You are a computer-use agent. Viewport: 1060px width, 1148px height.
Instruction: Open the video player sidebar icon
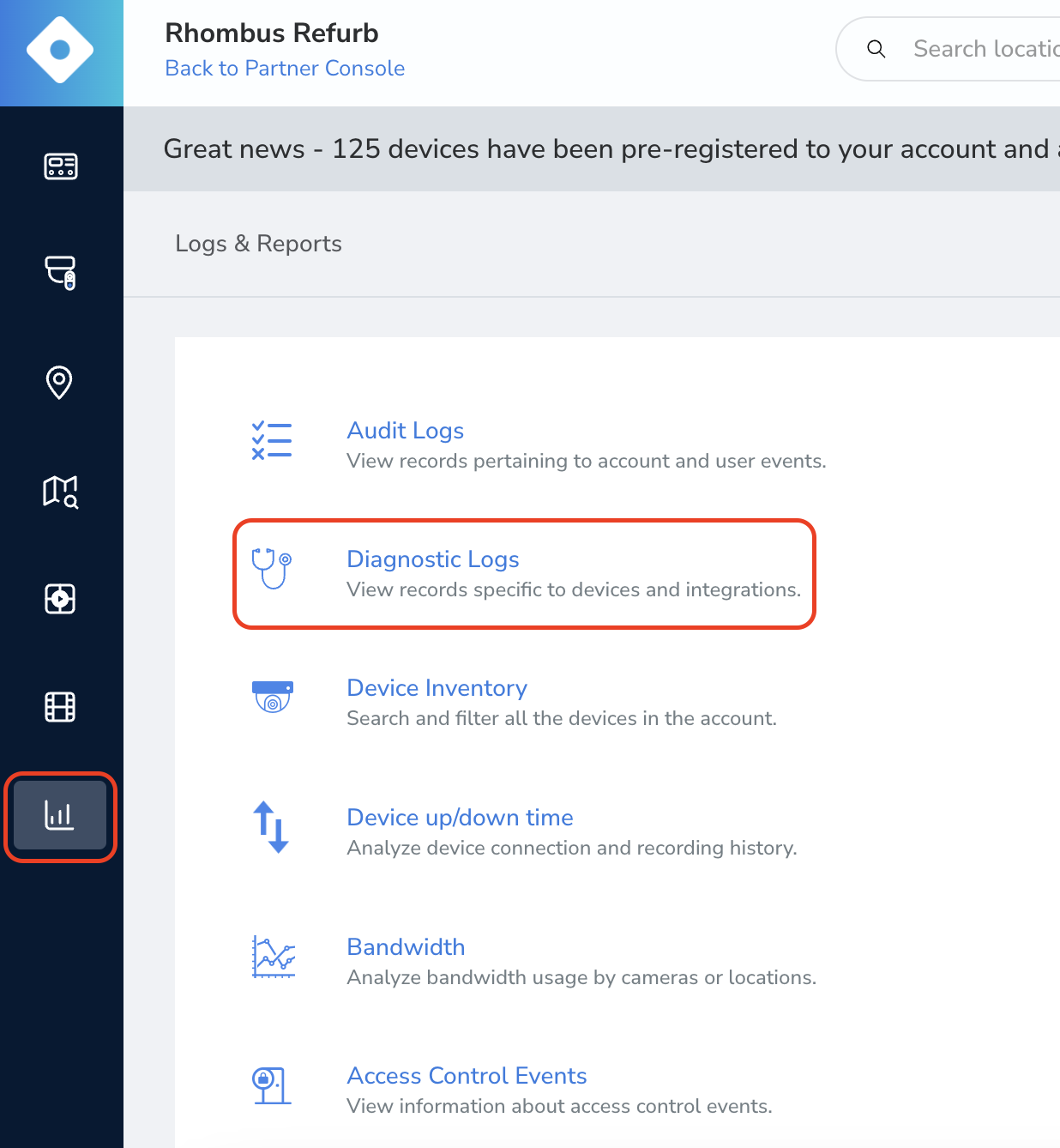point(60,598)
